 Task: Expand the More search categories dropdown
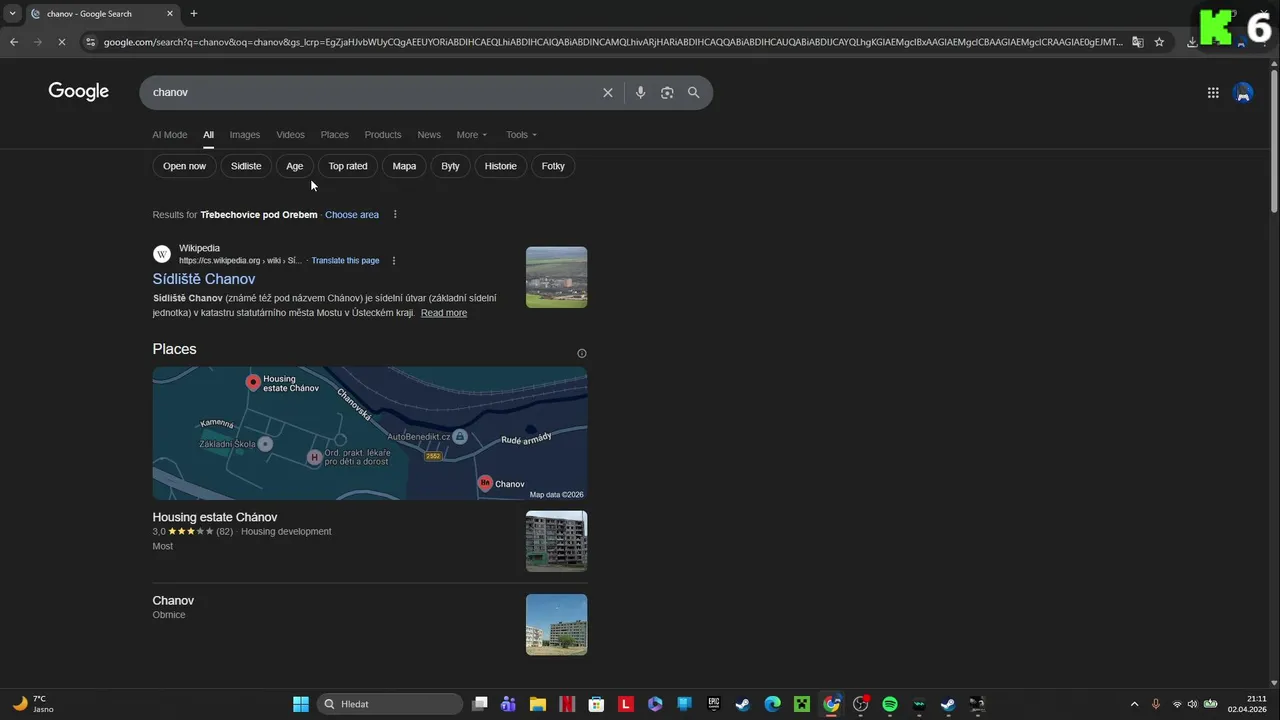pyautogui.click(x=472, y=135)
